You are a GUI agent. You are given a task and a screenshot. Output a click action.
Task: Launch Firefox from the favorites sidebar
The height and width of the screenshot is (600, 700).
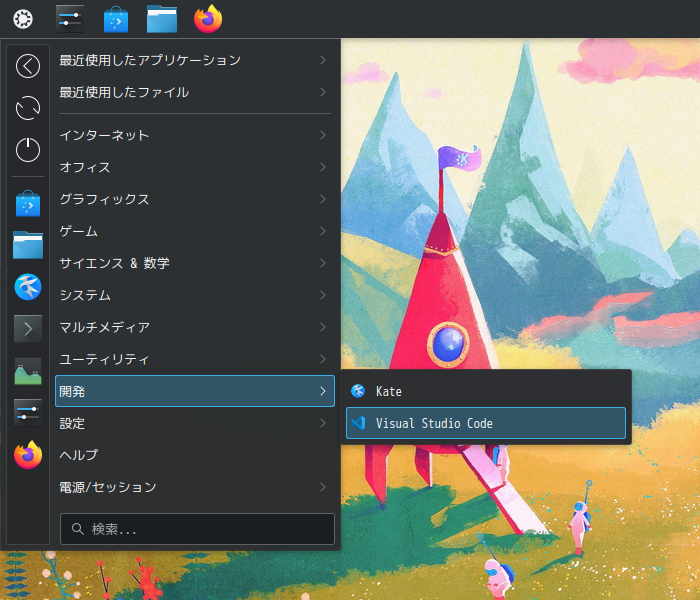[28, 454]
